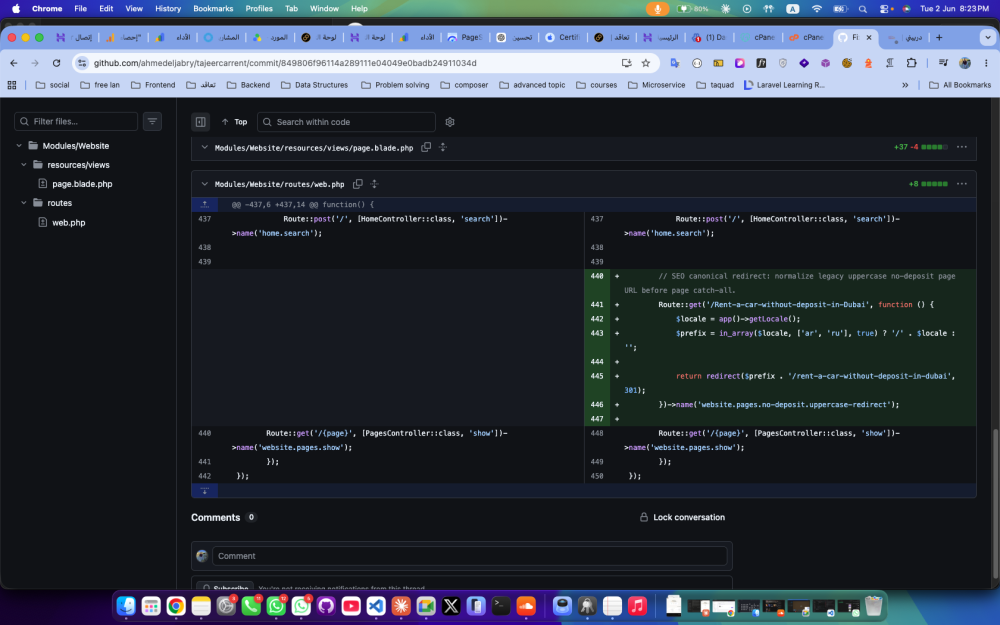Jump to Top of the page
Viewport: 1000px width, 625px height.
click(x=234, y=122)
